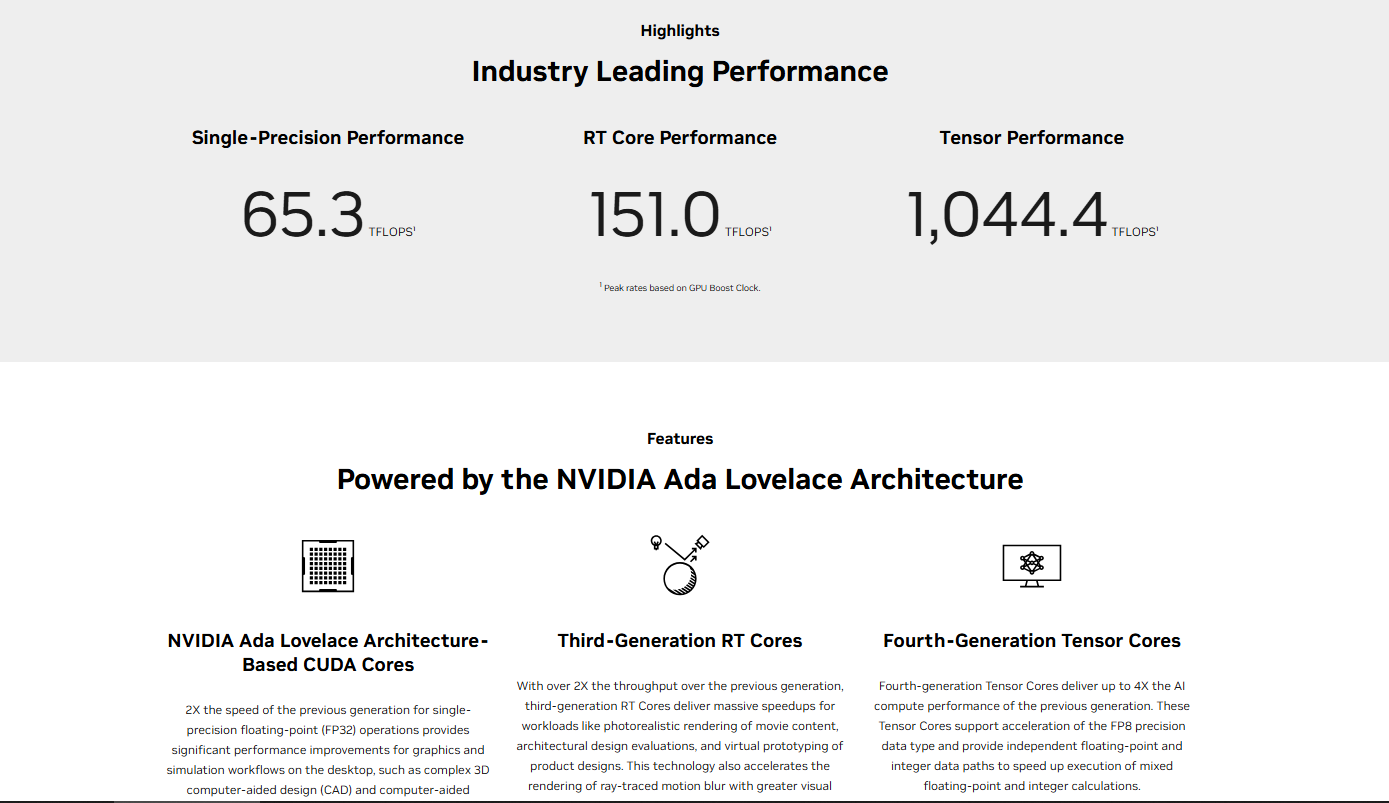Click the Third-Generation RT Cores title

tap(680, 641)
